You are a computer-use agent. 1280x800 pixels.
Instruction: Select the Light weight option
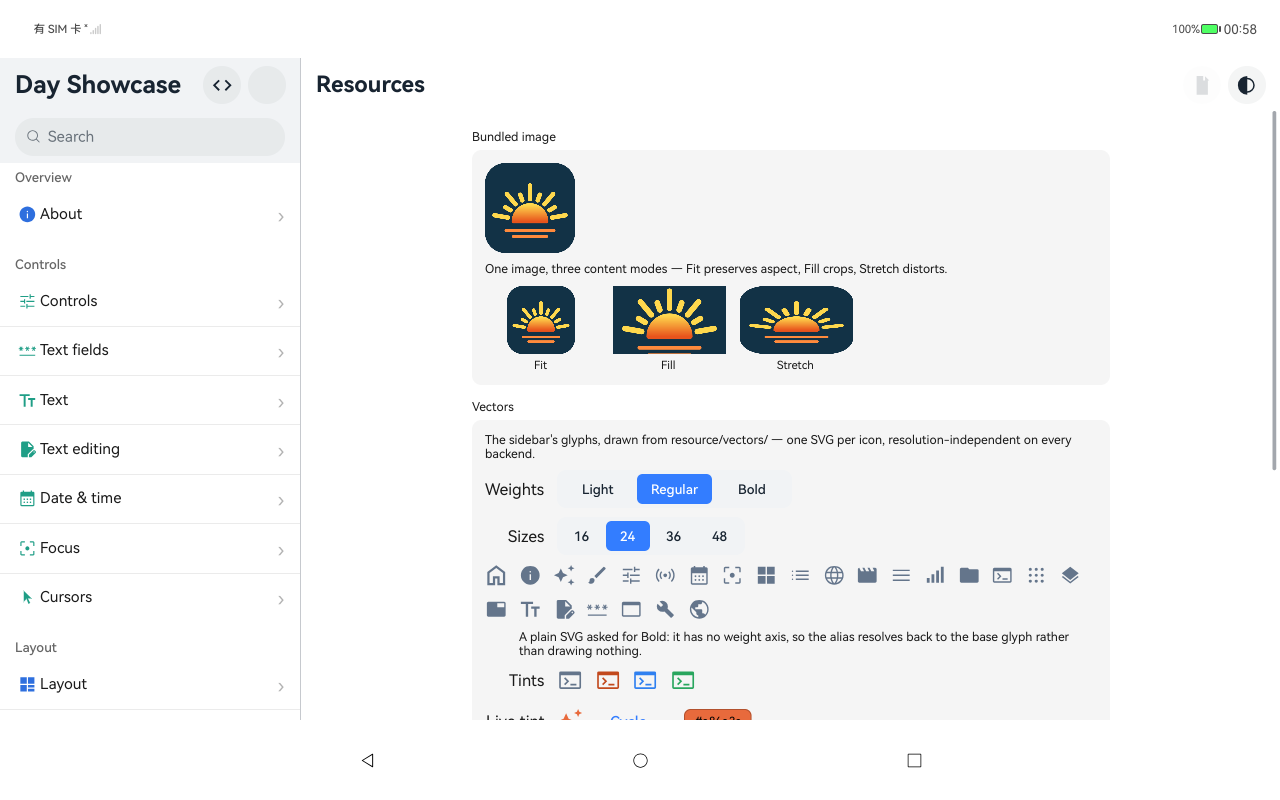point(597,489)
